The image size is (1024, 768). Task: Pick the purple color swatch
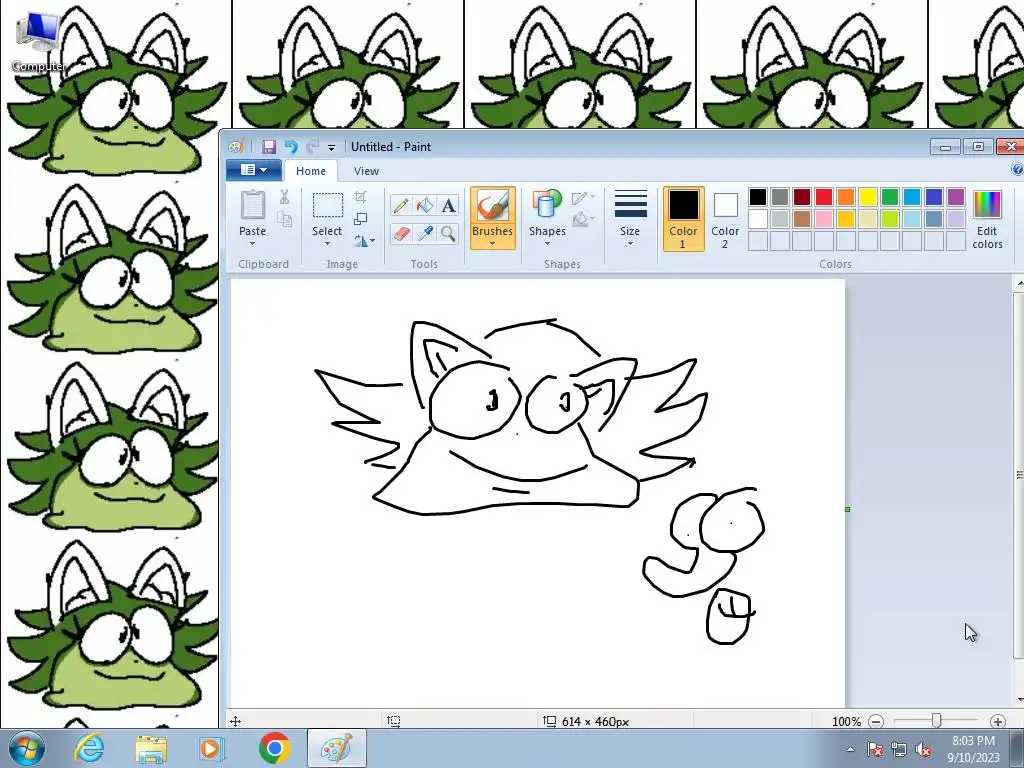[x=956, y=197]
